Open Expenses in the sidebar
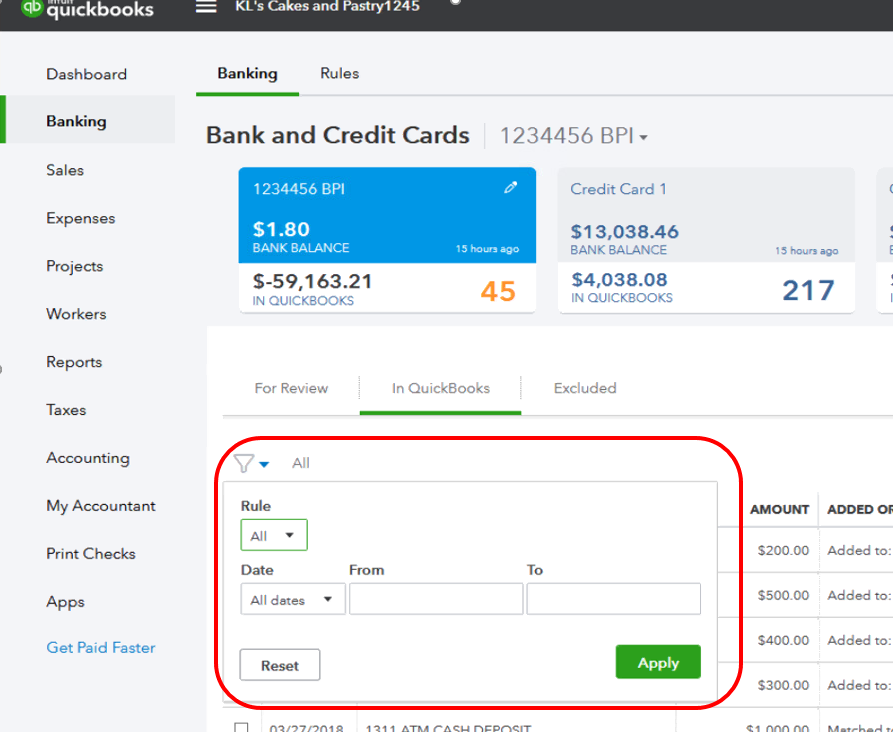The image size is (893, 732). [x=80, y=218]
